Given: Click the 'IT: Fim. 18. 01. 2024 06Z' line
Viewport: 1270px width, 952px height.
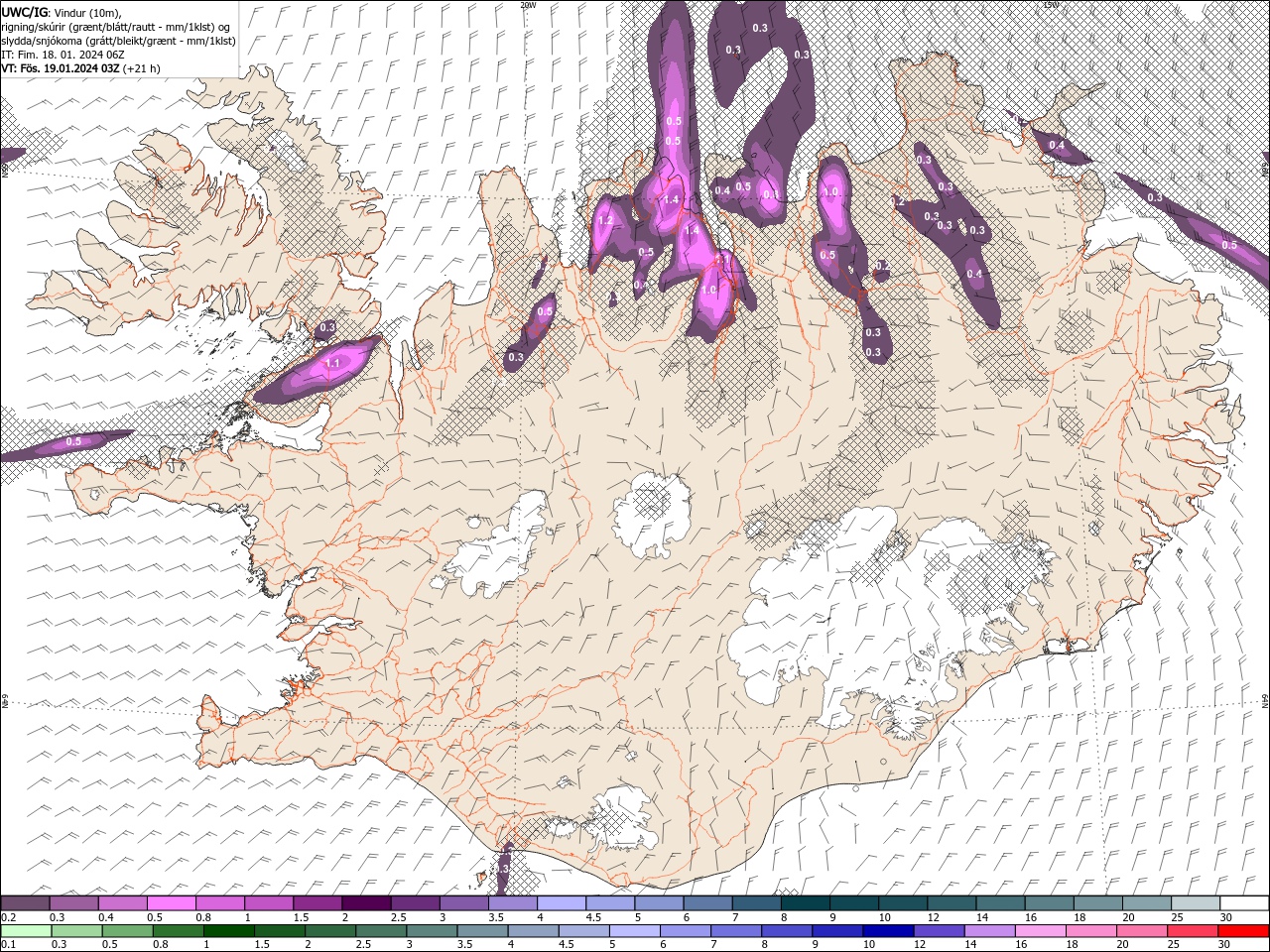Looking at the screenshot, I should (x=63, y=55).
